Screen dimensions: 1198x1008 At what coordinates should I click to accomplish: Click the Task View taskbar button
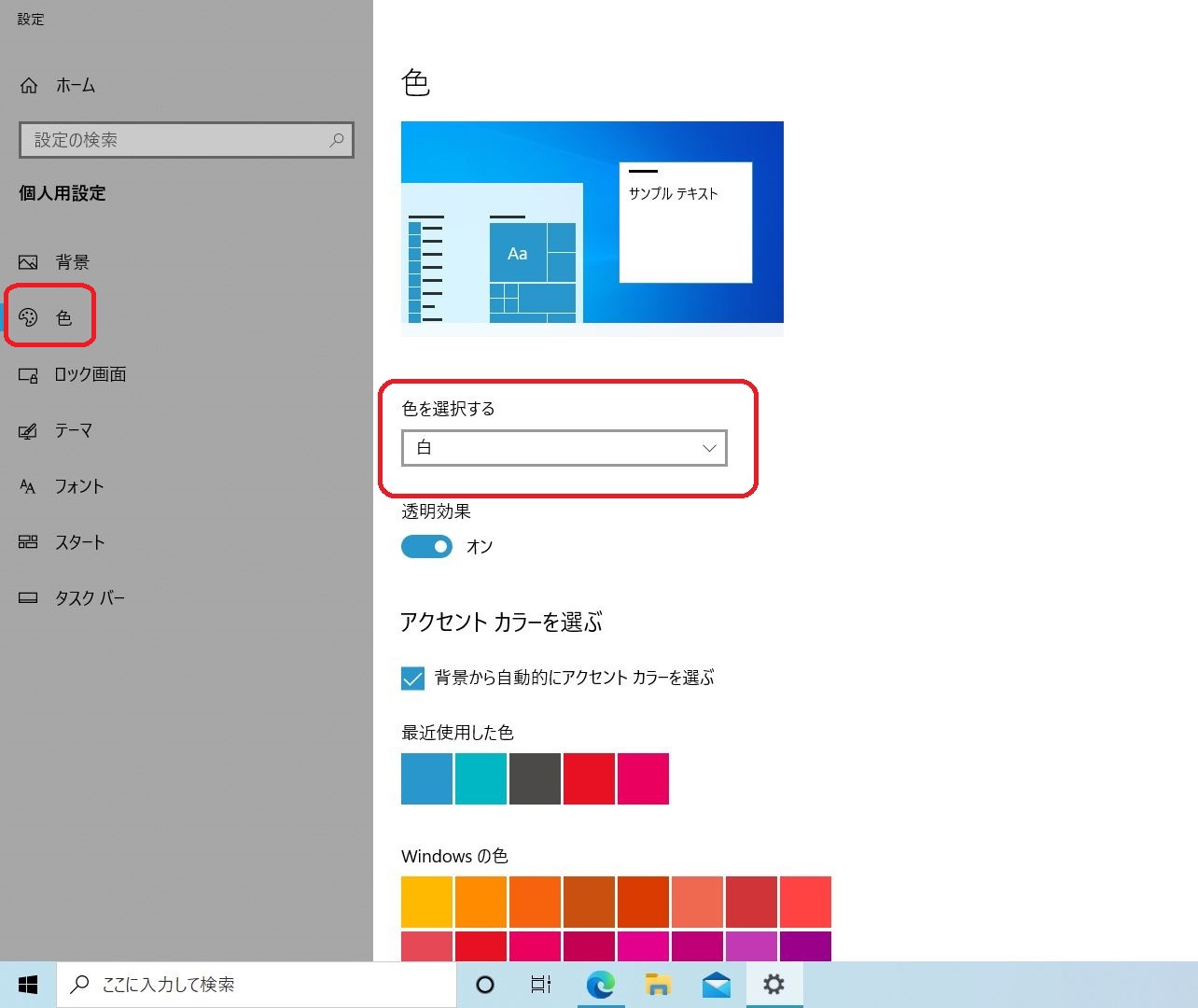(541, 985)
